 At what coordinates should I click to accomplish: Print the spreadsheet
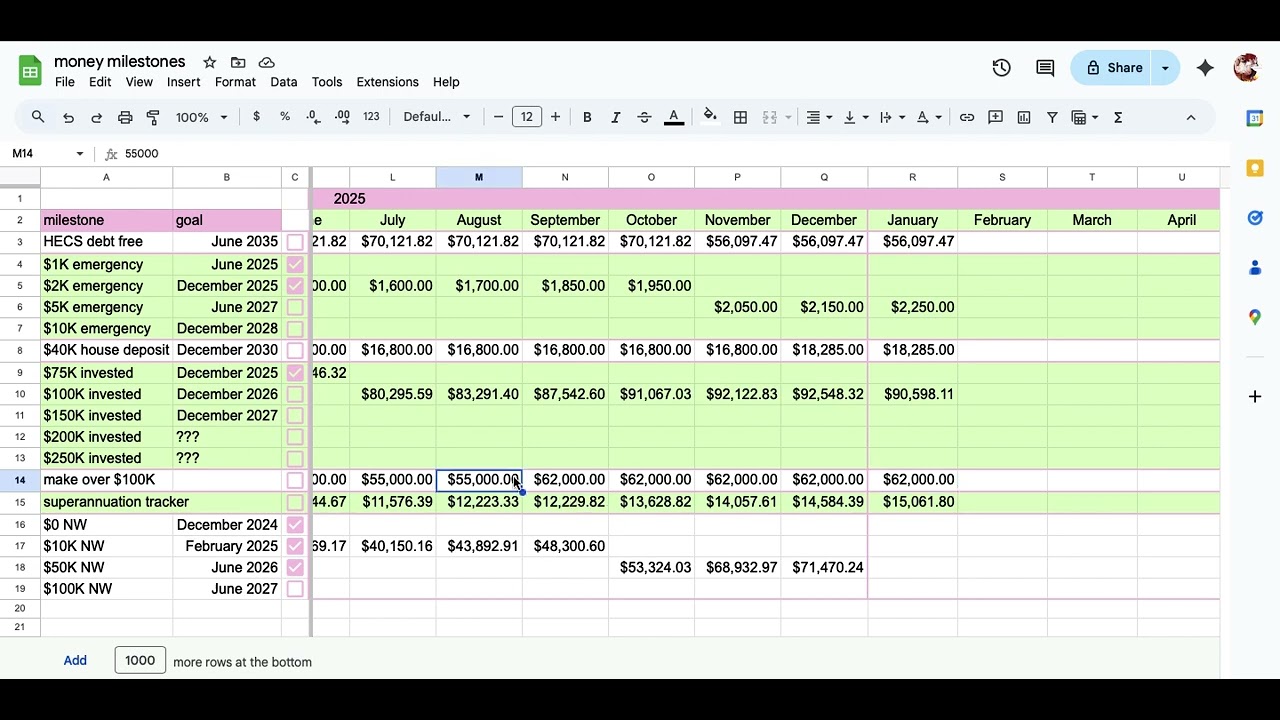pos(125,117)
